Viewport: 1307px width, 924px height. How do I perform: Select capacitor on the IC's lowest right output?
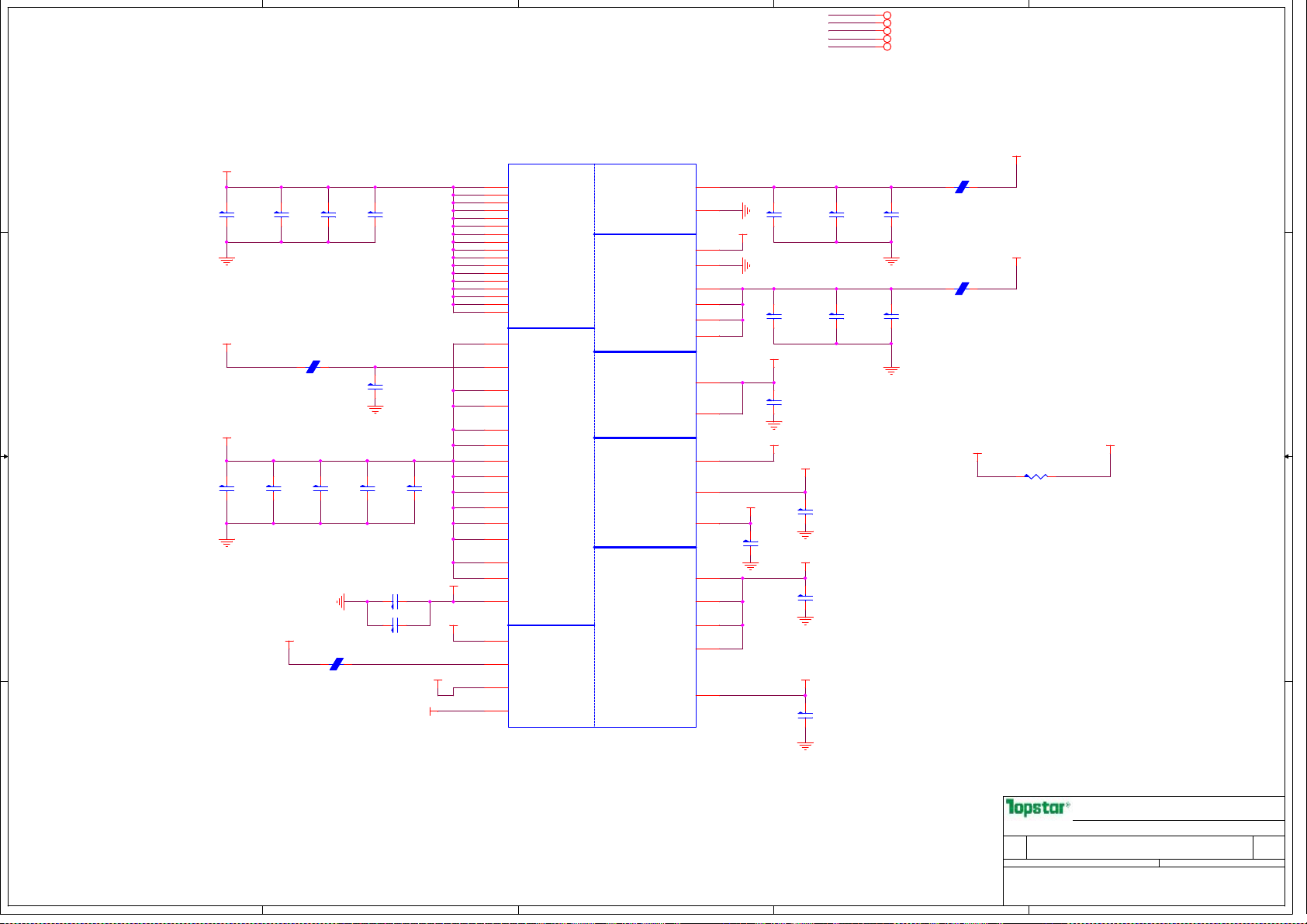pos(805,714)
